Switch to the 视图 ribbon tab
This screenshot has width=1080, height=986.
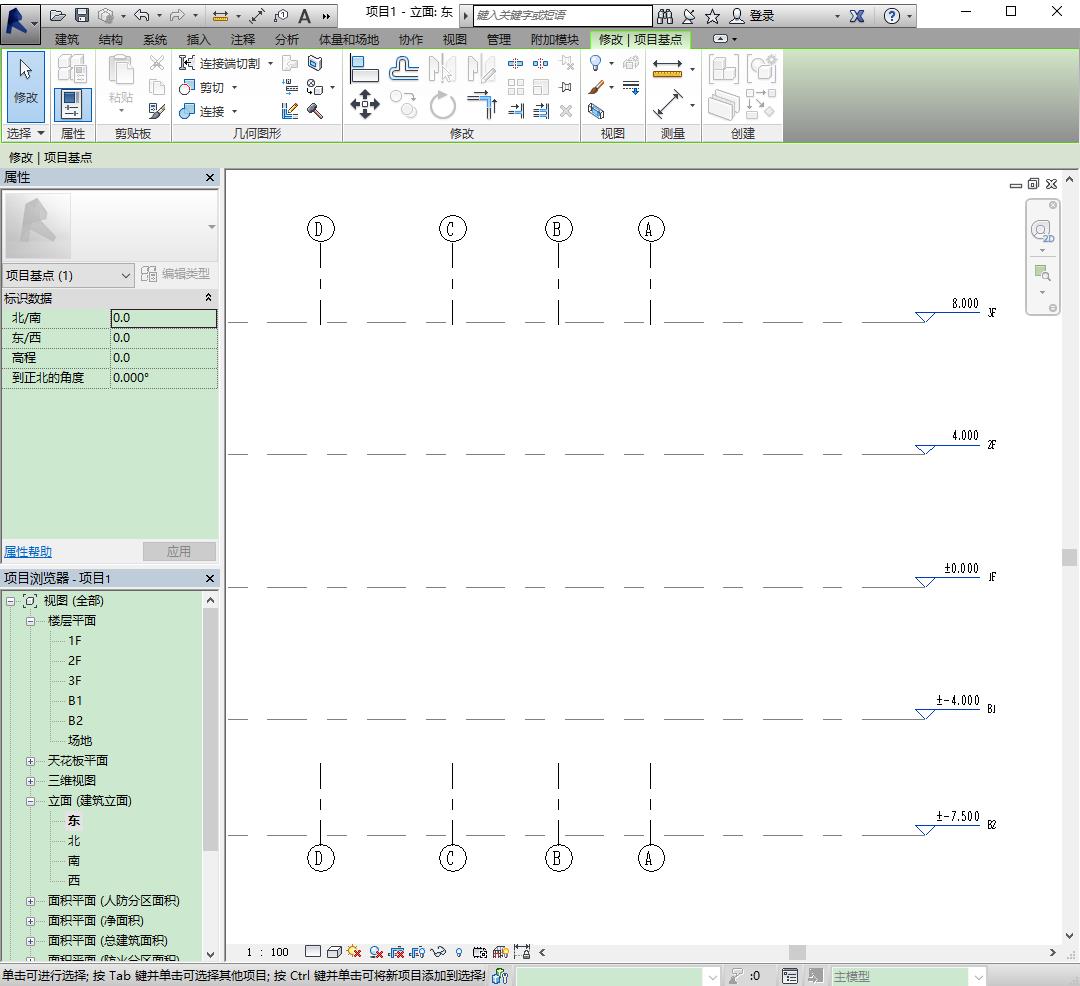[x=455, y=40]
